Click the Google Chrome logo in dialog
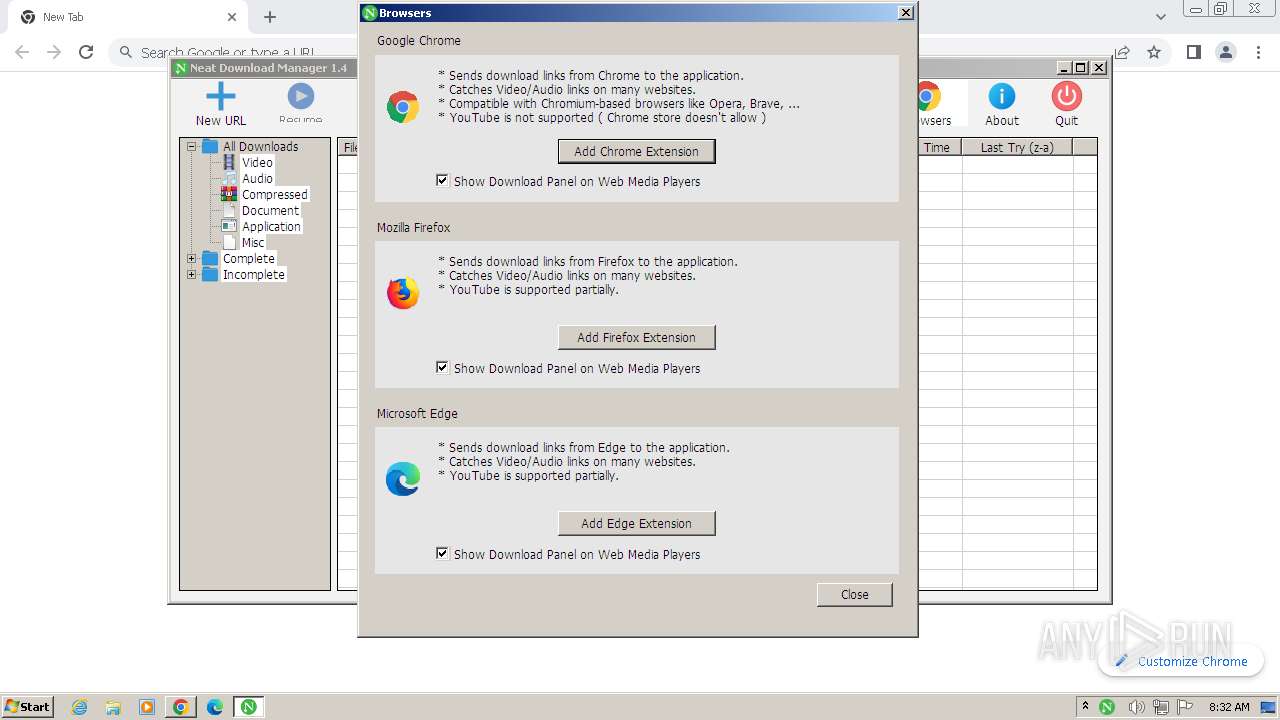 coord(403,107)
